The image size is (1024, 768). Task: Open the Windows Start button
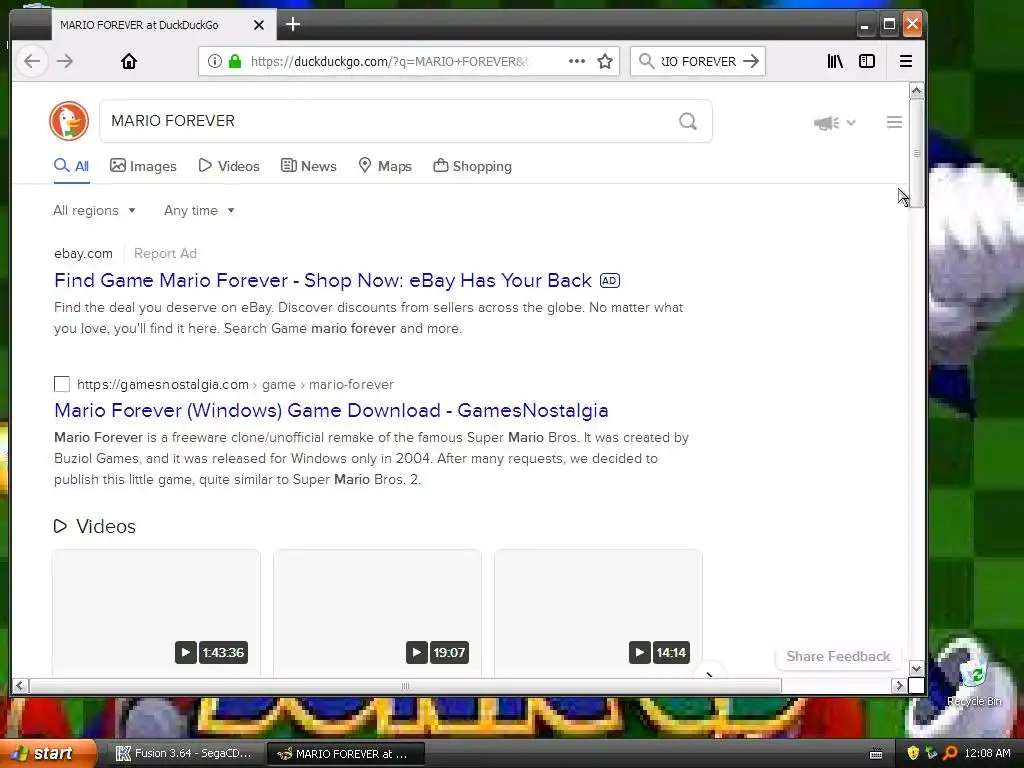[x=47, y=754]
